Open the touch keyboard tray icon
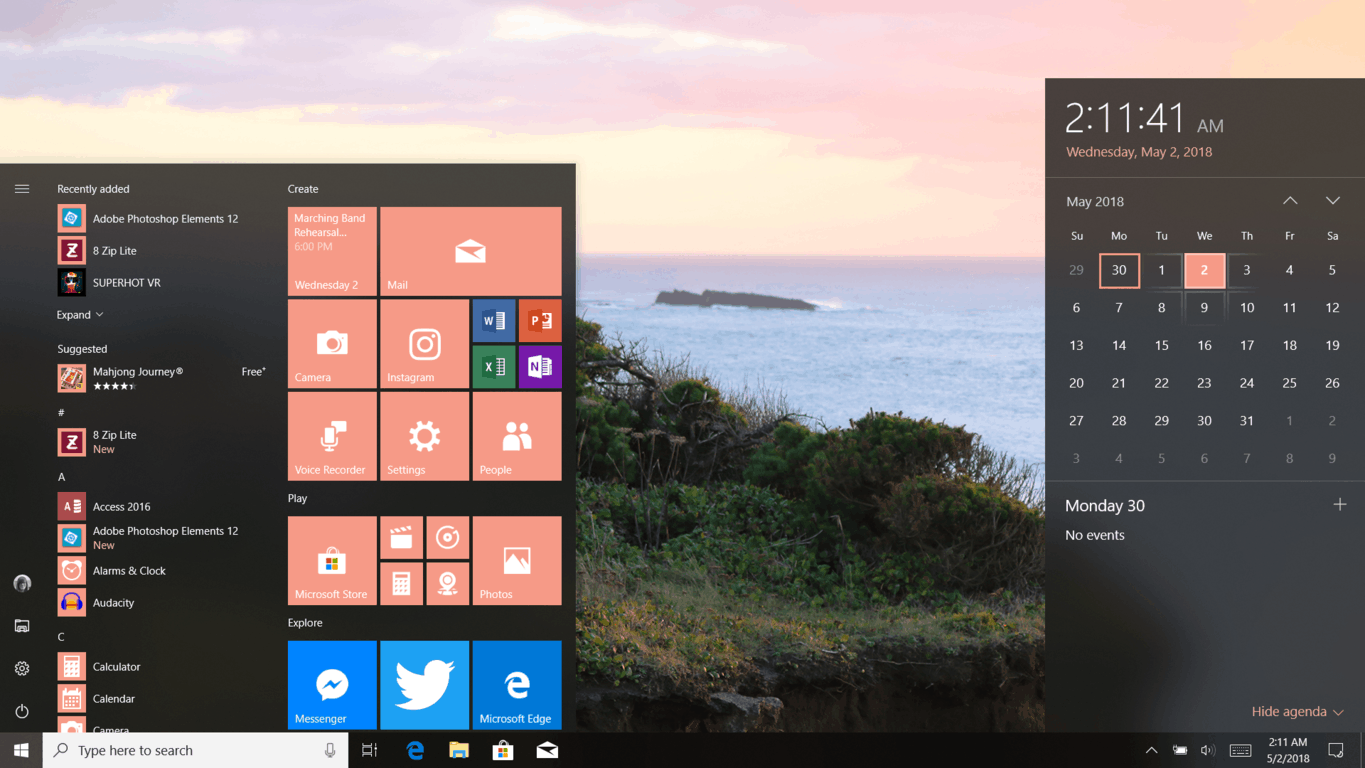Viewport: 1365px width, 768px height. (1240, 750)
